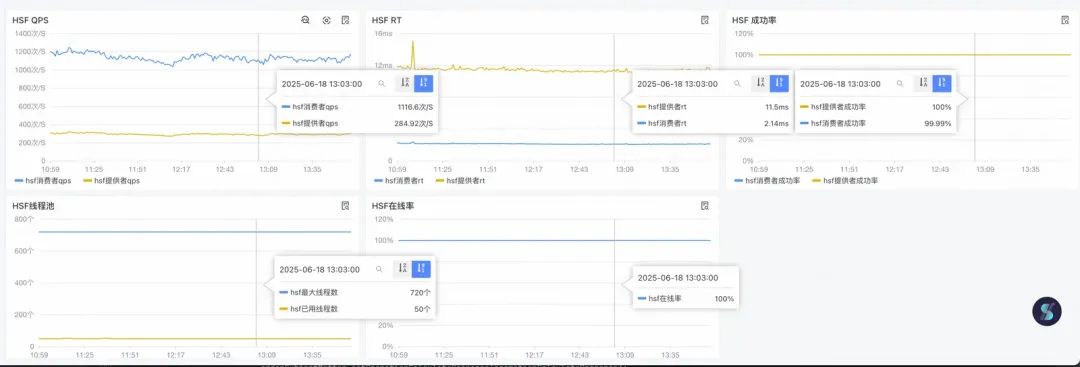1080x367 pixels.
Task: Click hsf最大线程数 row in thread pool tooltip
Action: 355,293
